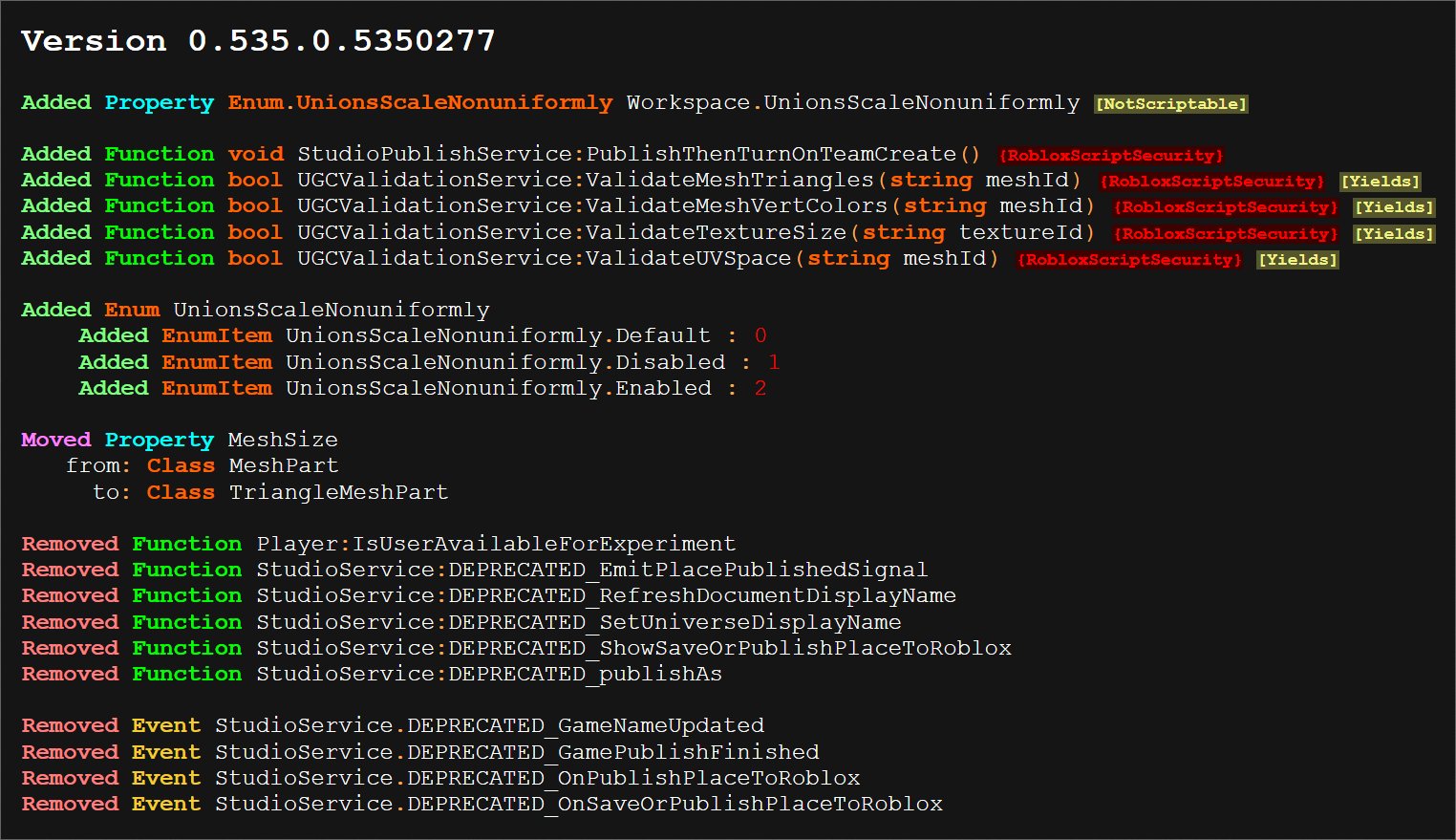Viewport: 1456px width, 840px height.
Task: Click RobloxScriptSecurity tag on PublishThenTurnOnTeamCreate line
Action: [1111, 156]
